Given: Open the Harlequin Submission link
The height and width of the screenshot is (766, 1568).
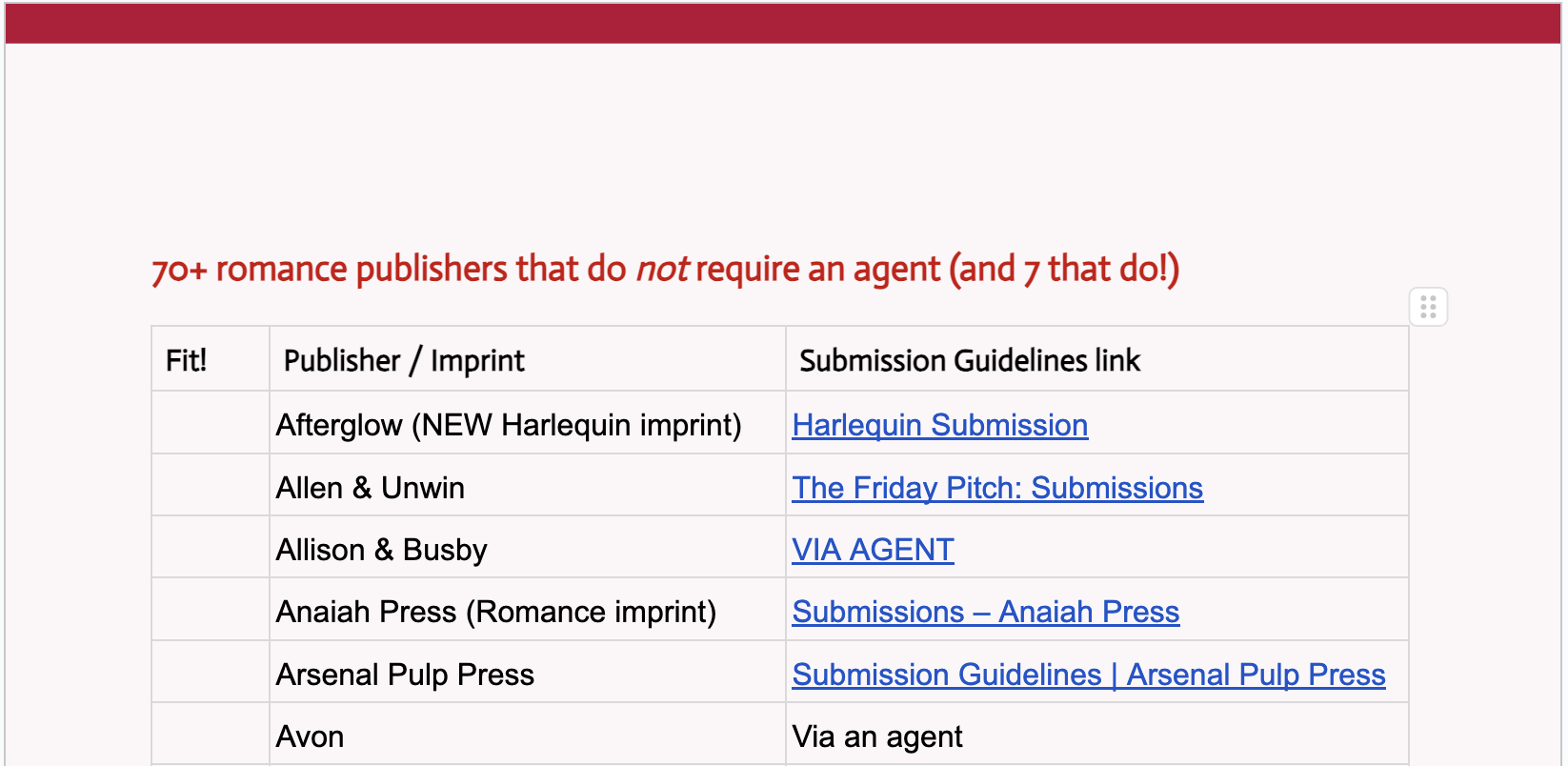Looking at the screenshot, I should click(939, 425).
